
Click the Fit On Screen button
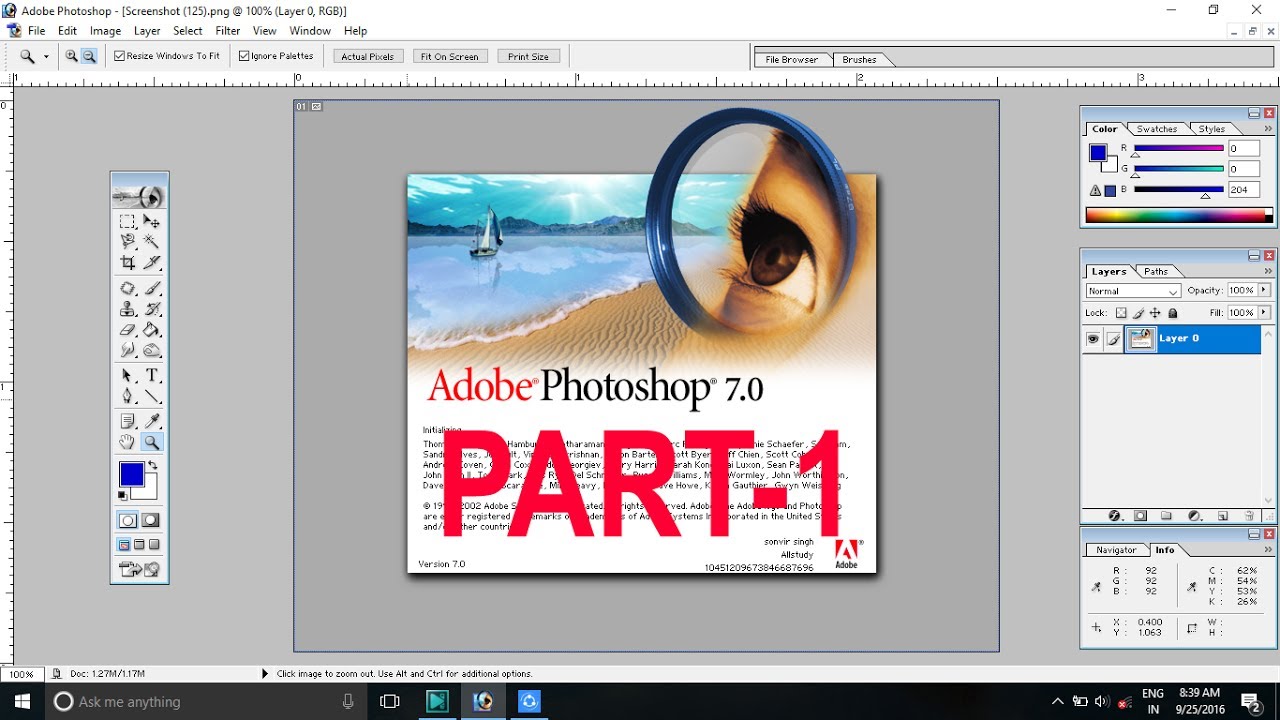pos(449,57)
